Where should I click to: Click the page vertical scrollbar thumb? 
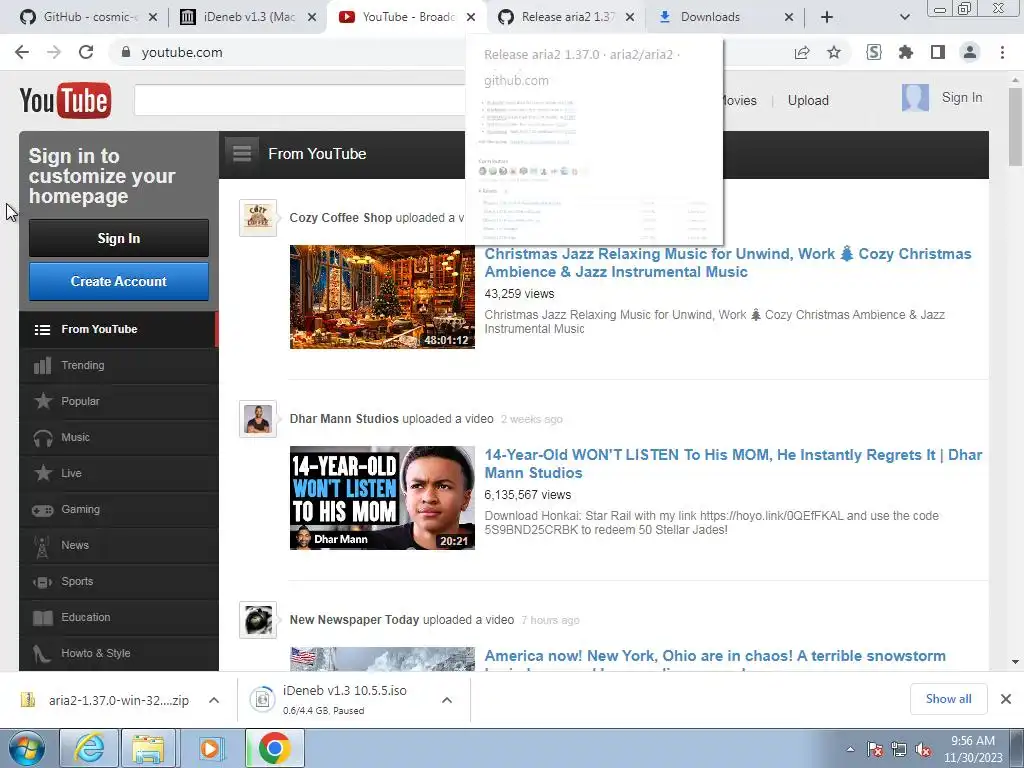point(1015,127)
